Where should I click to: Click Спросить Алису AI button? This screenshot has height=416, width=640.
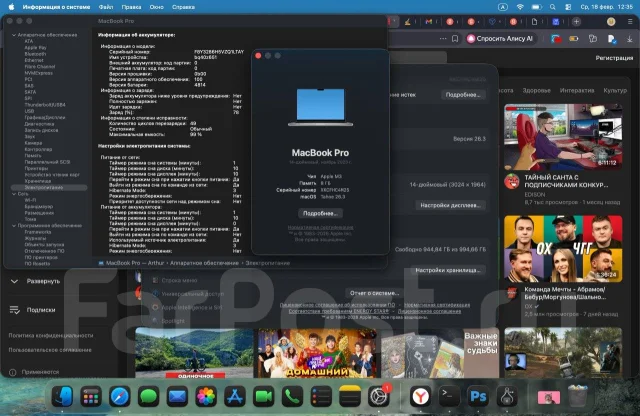pyautogui.click(x=500, y=39)
